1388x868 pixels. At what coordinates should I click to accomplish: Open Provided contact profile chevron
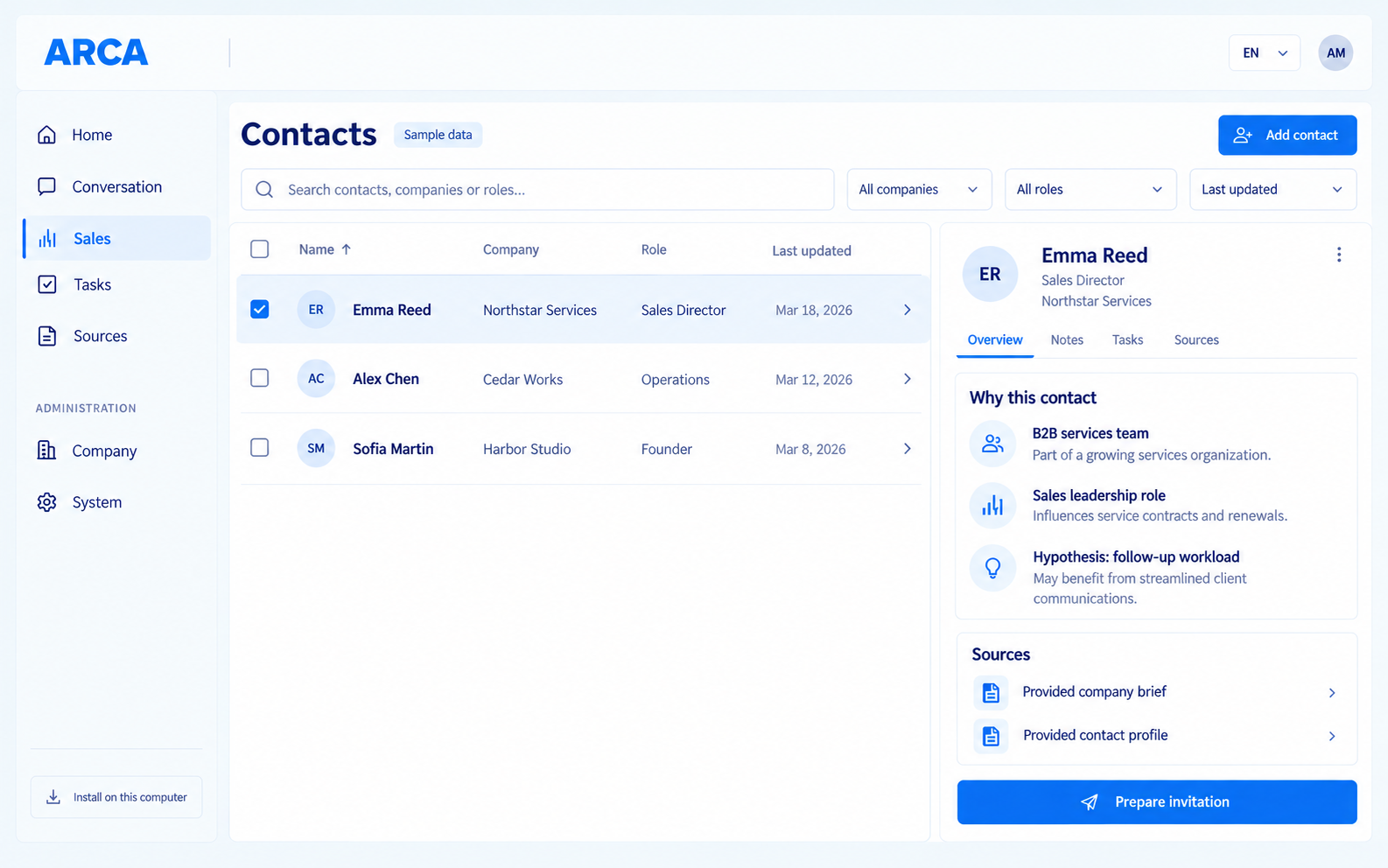point(1332,737)
